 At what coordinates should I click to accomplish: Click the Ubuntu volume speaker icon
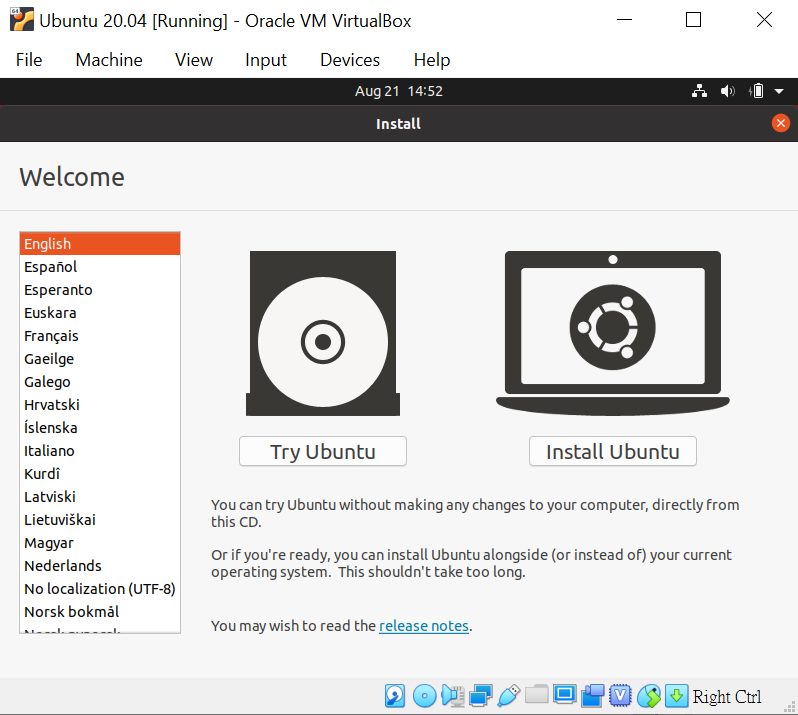[728, 91]
